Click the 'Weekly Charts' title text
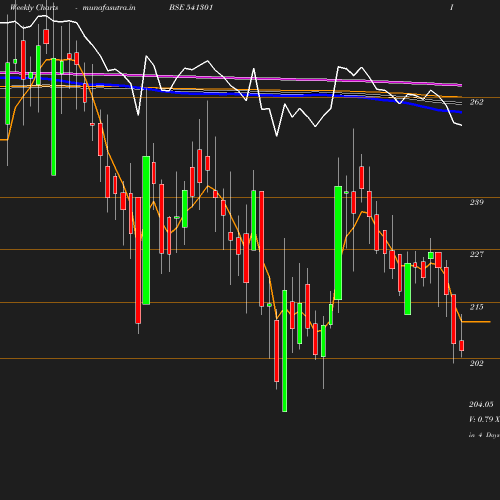The height and width of the screenshot is (500, 500). [34, 7]
